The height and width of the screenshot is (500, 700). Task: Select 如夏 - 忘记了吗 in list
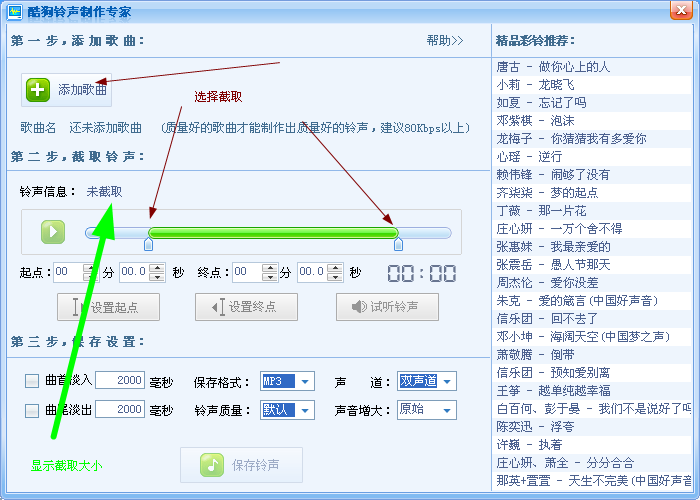coord(592,103)
